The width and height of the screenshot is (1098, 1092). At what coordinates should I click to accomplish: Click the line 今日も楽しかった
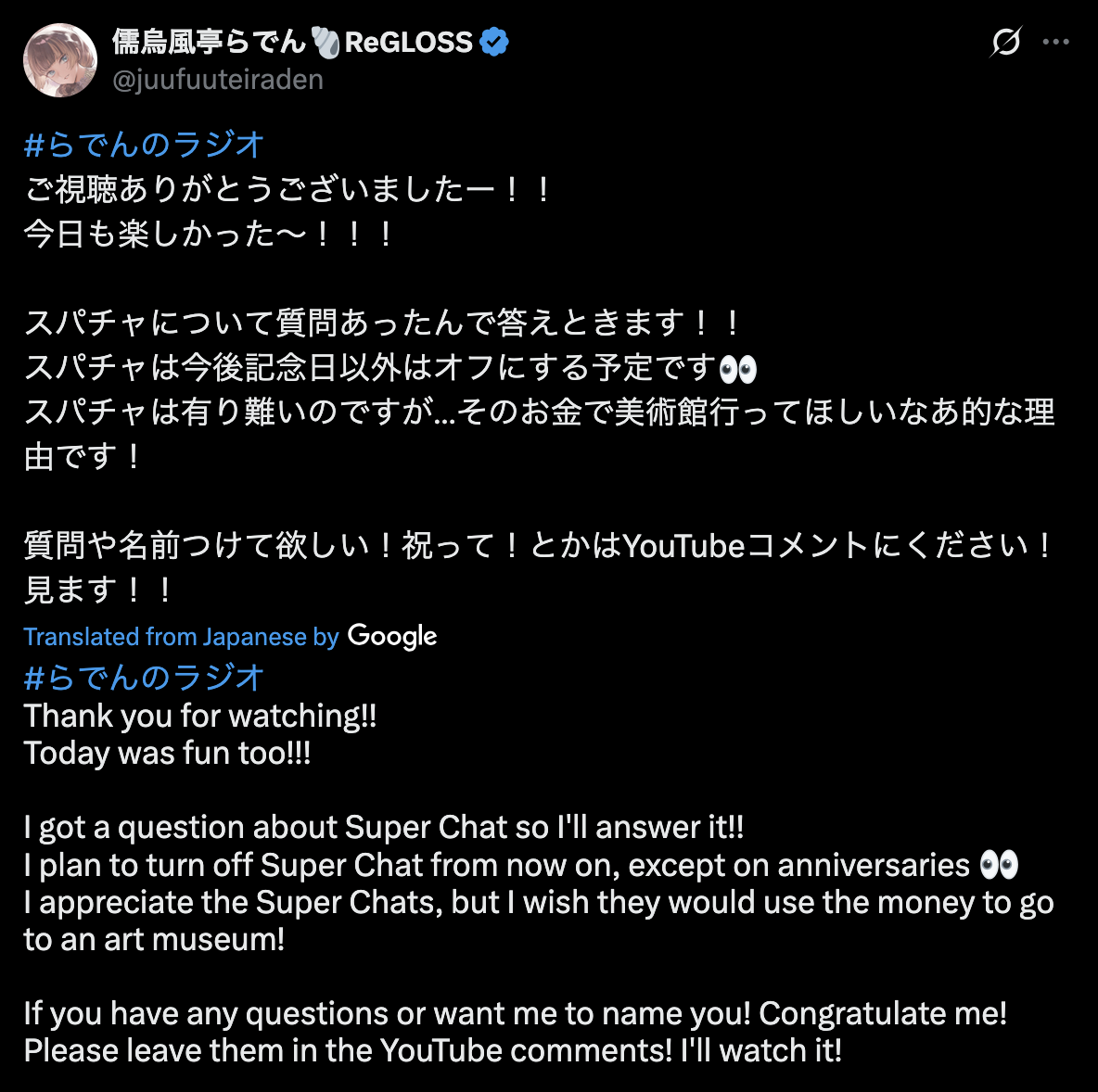(x=210, y=233)
